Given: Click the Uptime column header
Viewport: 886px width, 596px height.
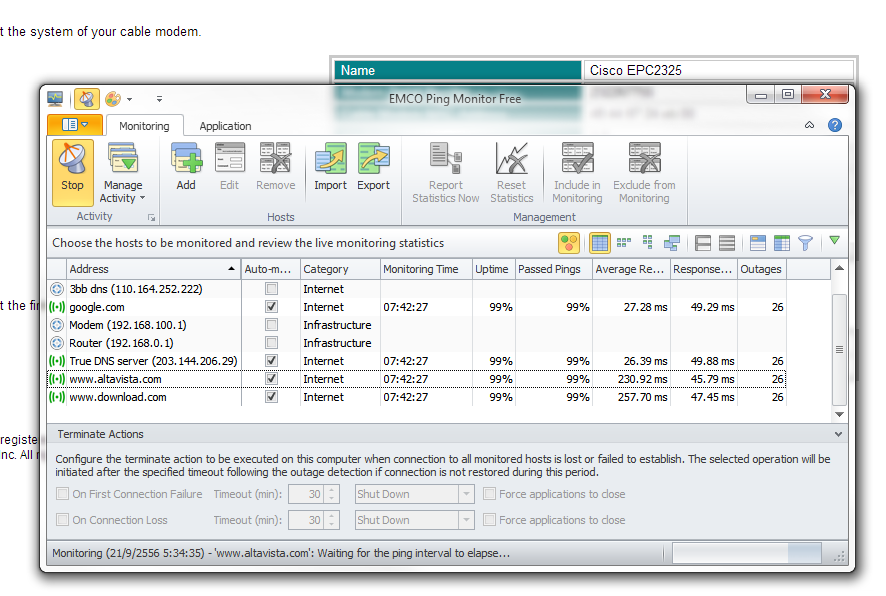Looking at the screenshot, I should (492, 269).
